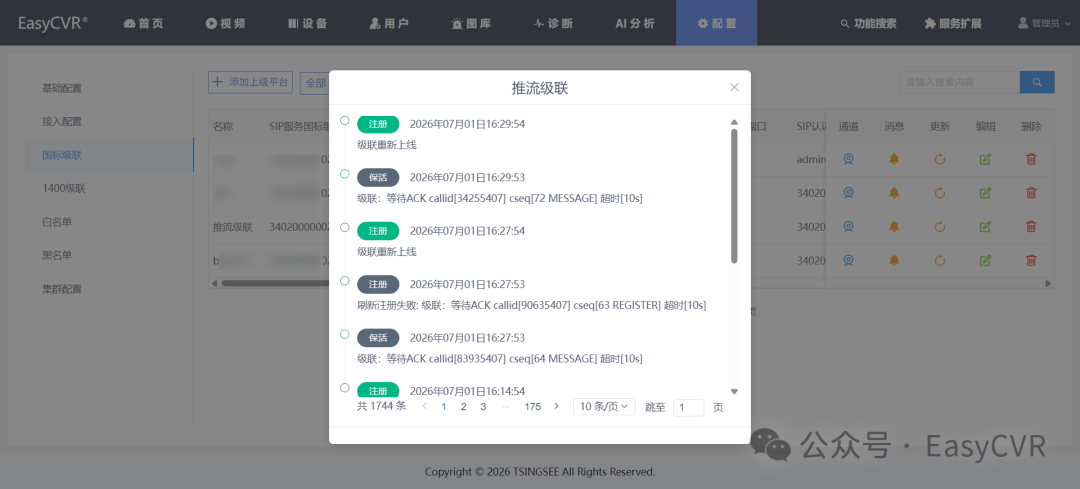Image resolution: width=1080 pixels, height=489 pixels.
Task: Open the 图库 nav menu
Action: 471,23
